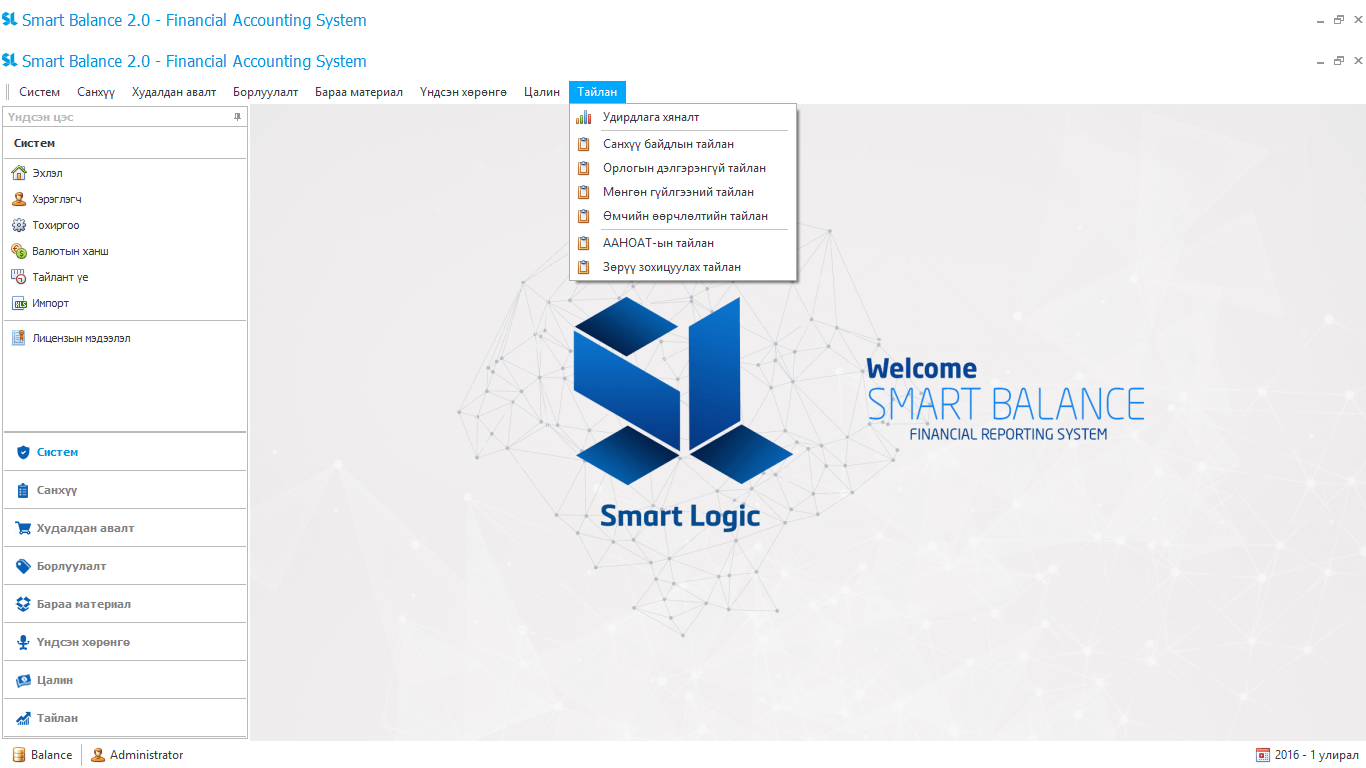
Task: Click the Хэрэглэгч user icon
Action: point(18,199)
